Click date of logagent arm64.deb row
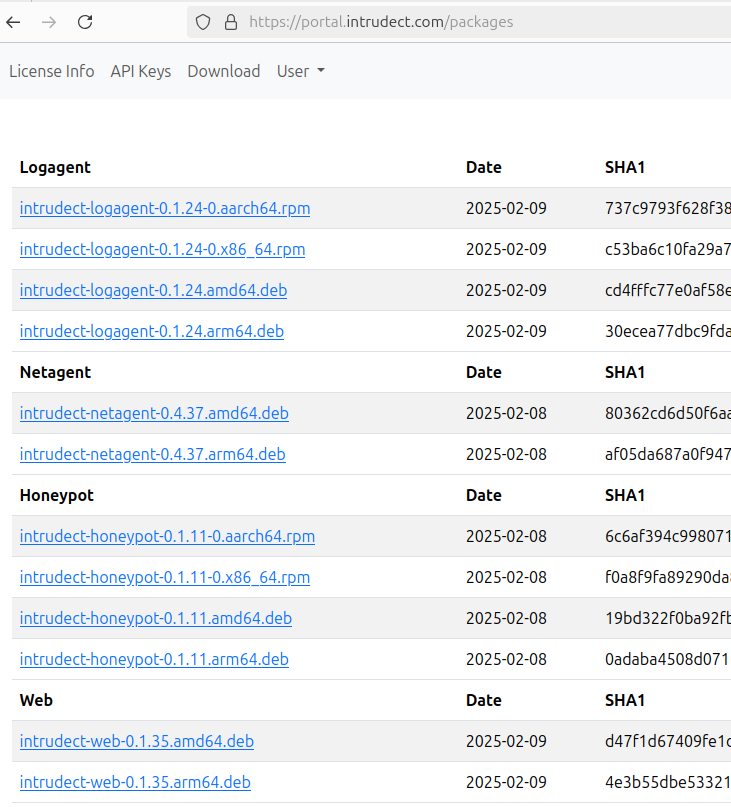The image size is (731, 810). click(506, 331)
